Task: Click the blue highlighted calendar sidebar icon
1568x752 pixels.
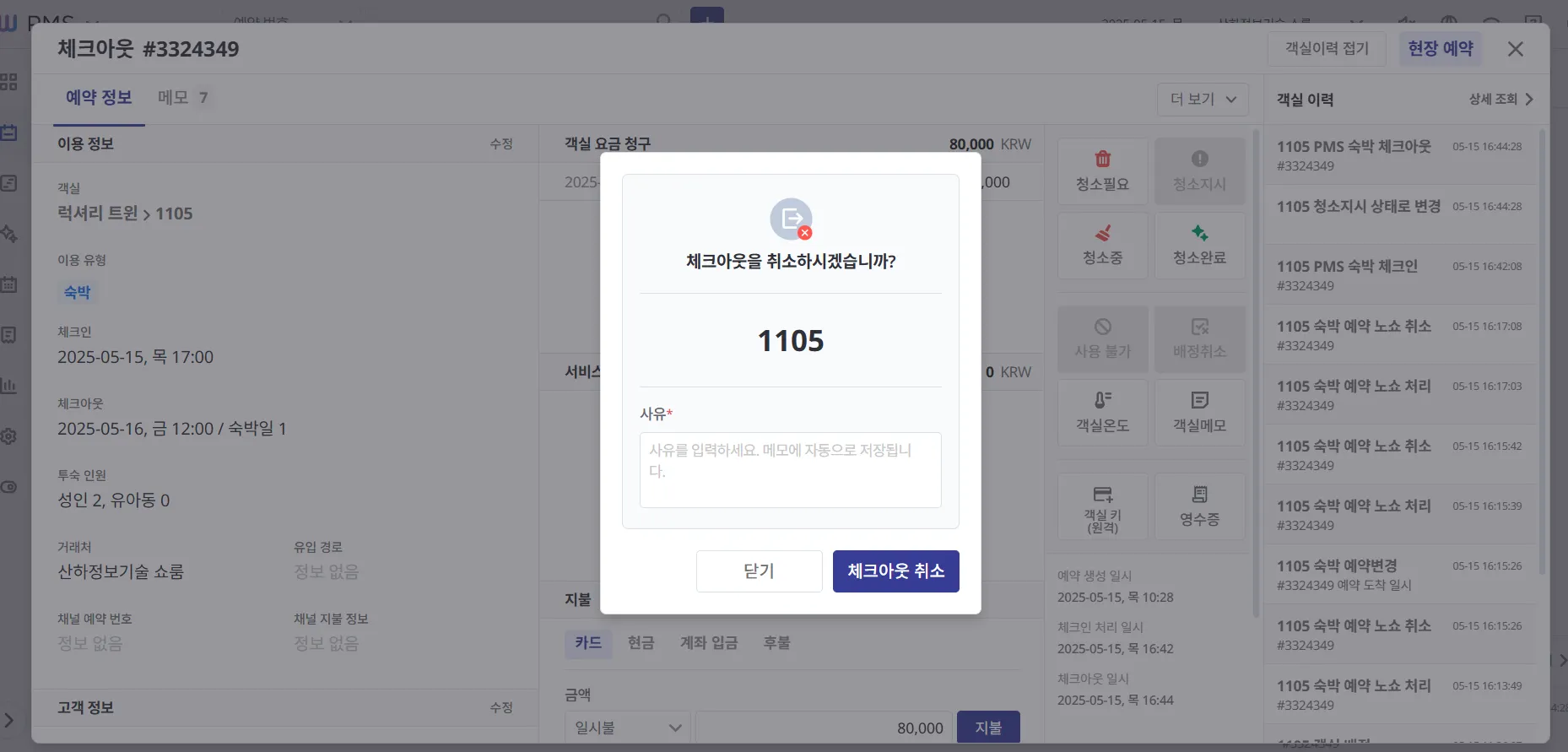Action: pyautogui.click(x=8, y=133)
